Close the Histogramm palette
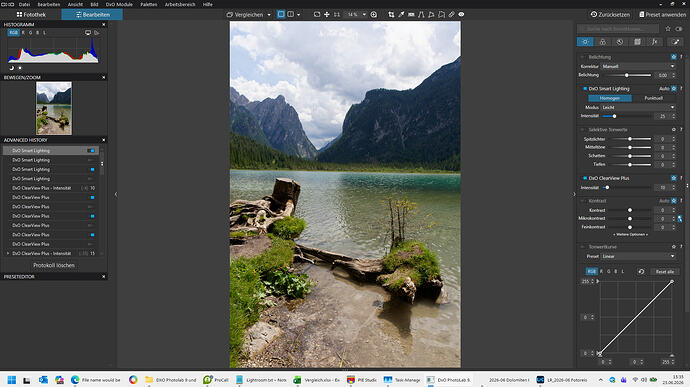This screenshot has height=387, width=690. tap(104, 25)
